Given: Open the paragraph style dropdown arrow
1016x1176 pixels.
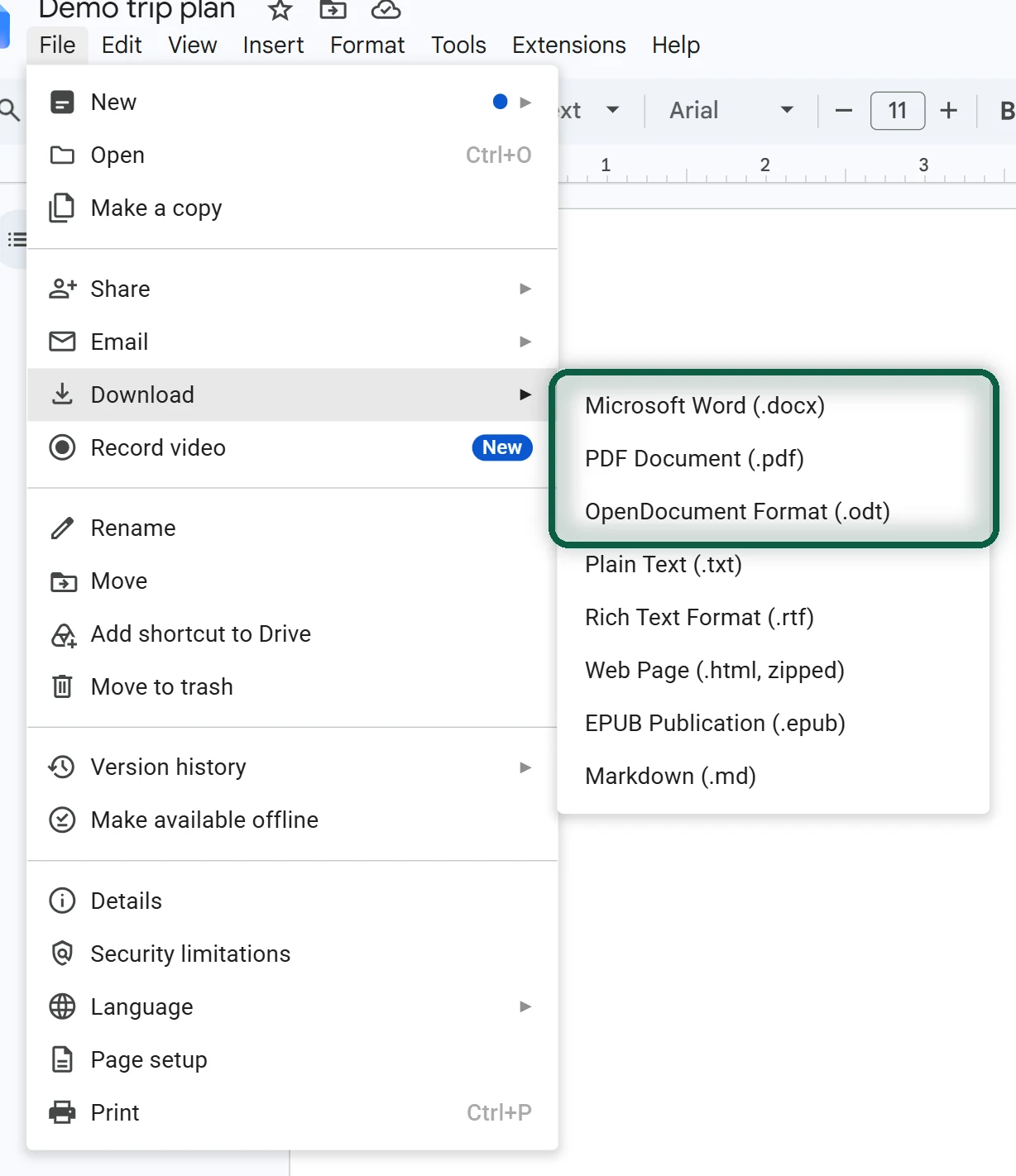Looking at the screenshot, I should (612, 109).
